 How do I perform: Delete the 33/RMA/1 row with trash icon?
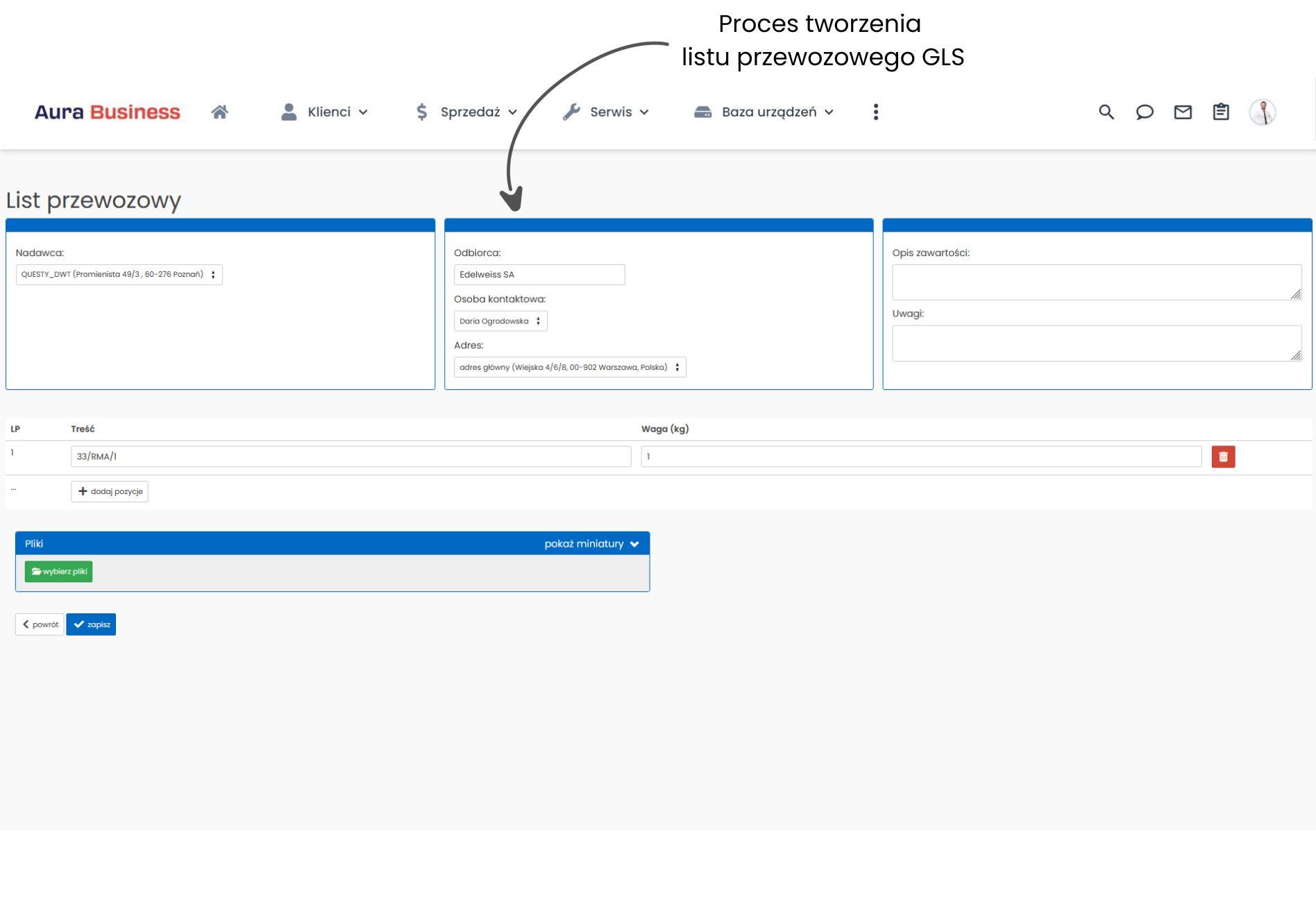click(1223, 457)
